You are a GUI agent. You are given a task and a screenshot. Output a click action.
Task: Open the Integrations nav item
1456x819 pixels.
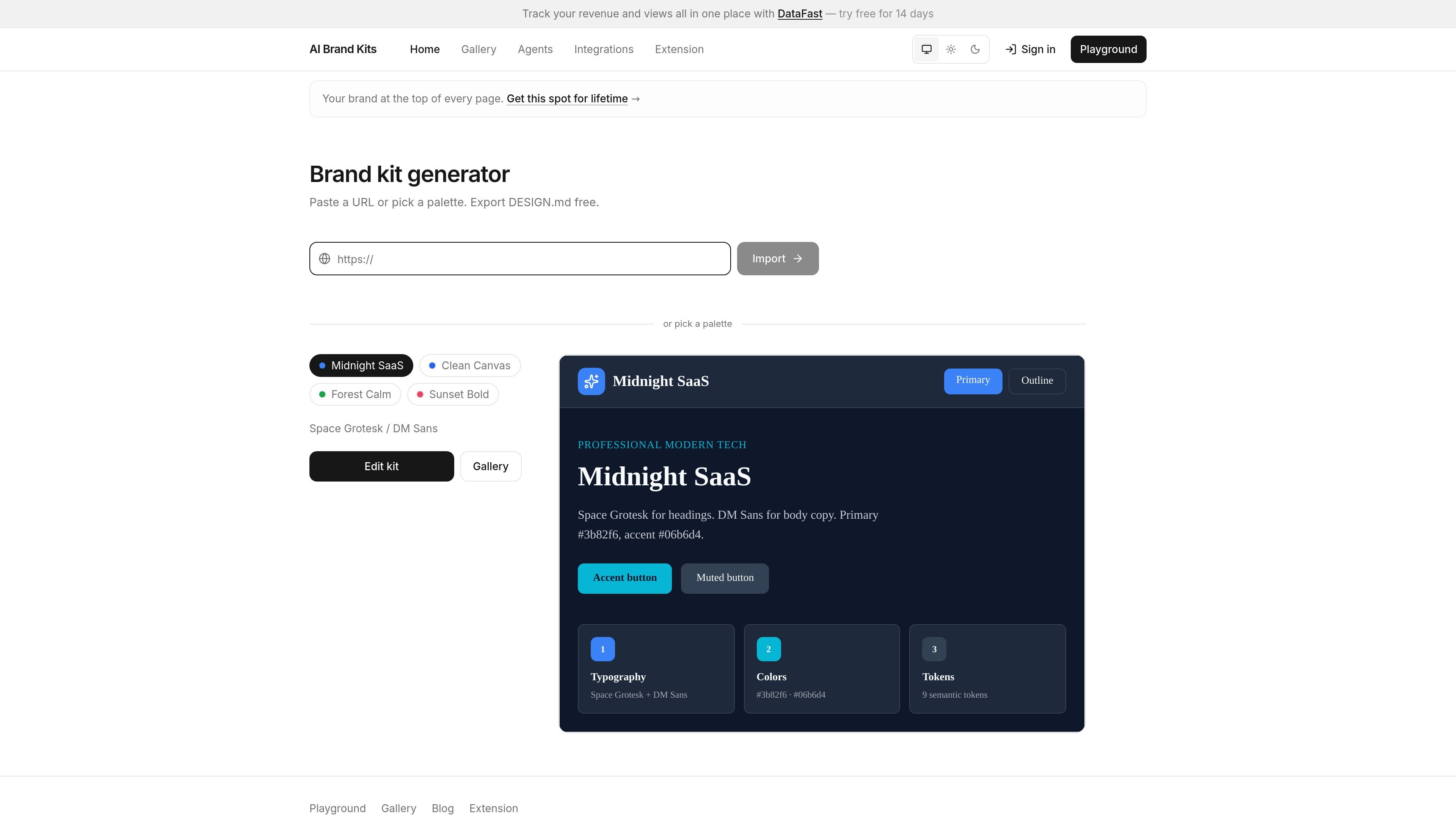point(604,49)
